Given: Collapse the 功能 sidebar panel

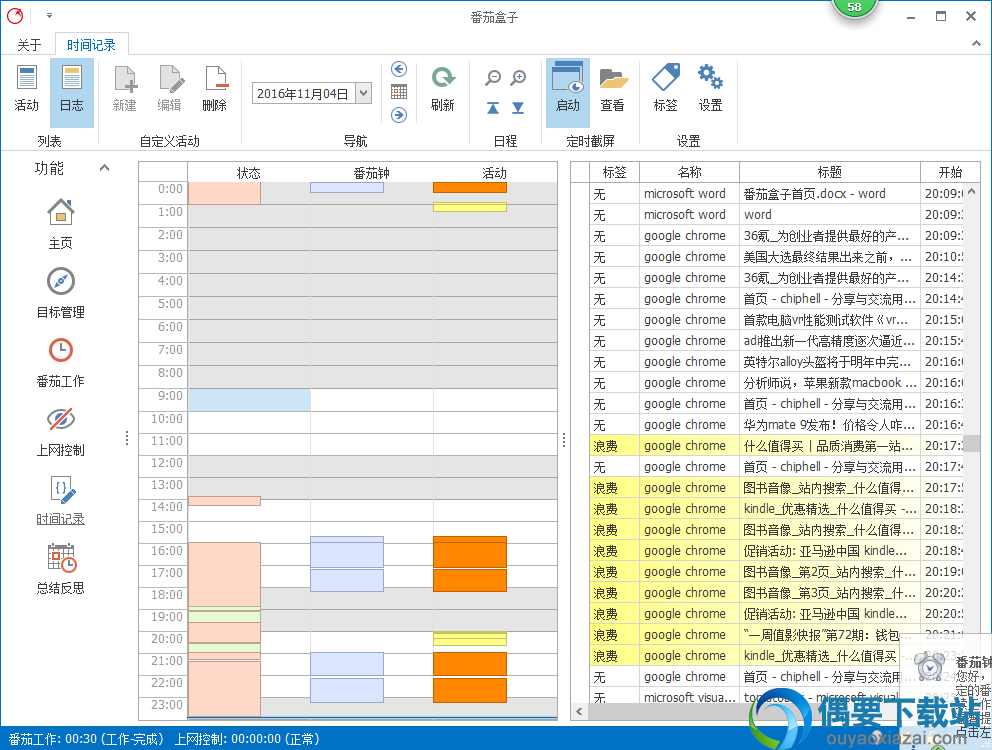Looking at the screenshot, I should pyautogui.click(x=104, y=168).
